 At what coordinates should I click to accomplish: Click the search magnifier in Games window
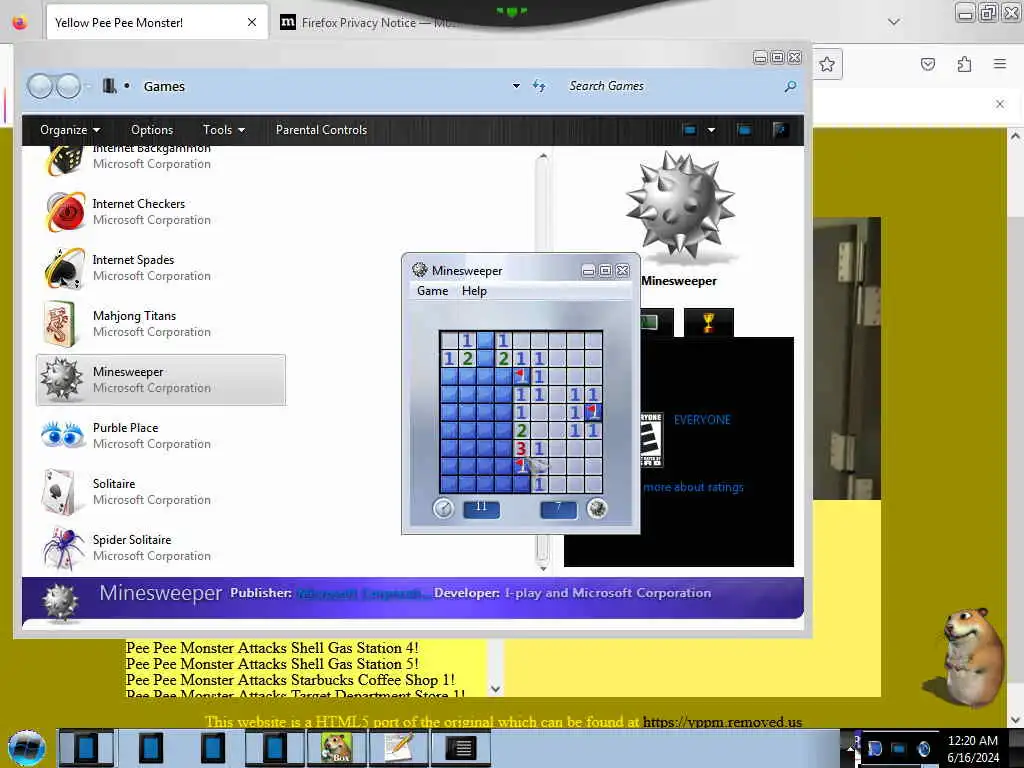[x=790, y=86]
